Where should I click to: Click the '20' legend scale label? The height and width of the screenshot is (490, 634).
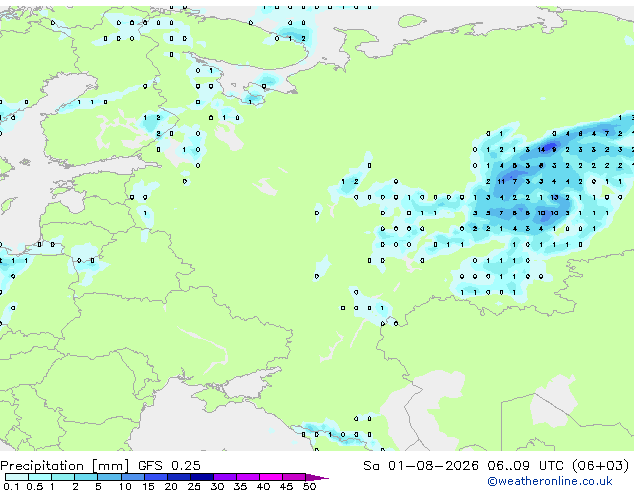(171, 486)
